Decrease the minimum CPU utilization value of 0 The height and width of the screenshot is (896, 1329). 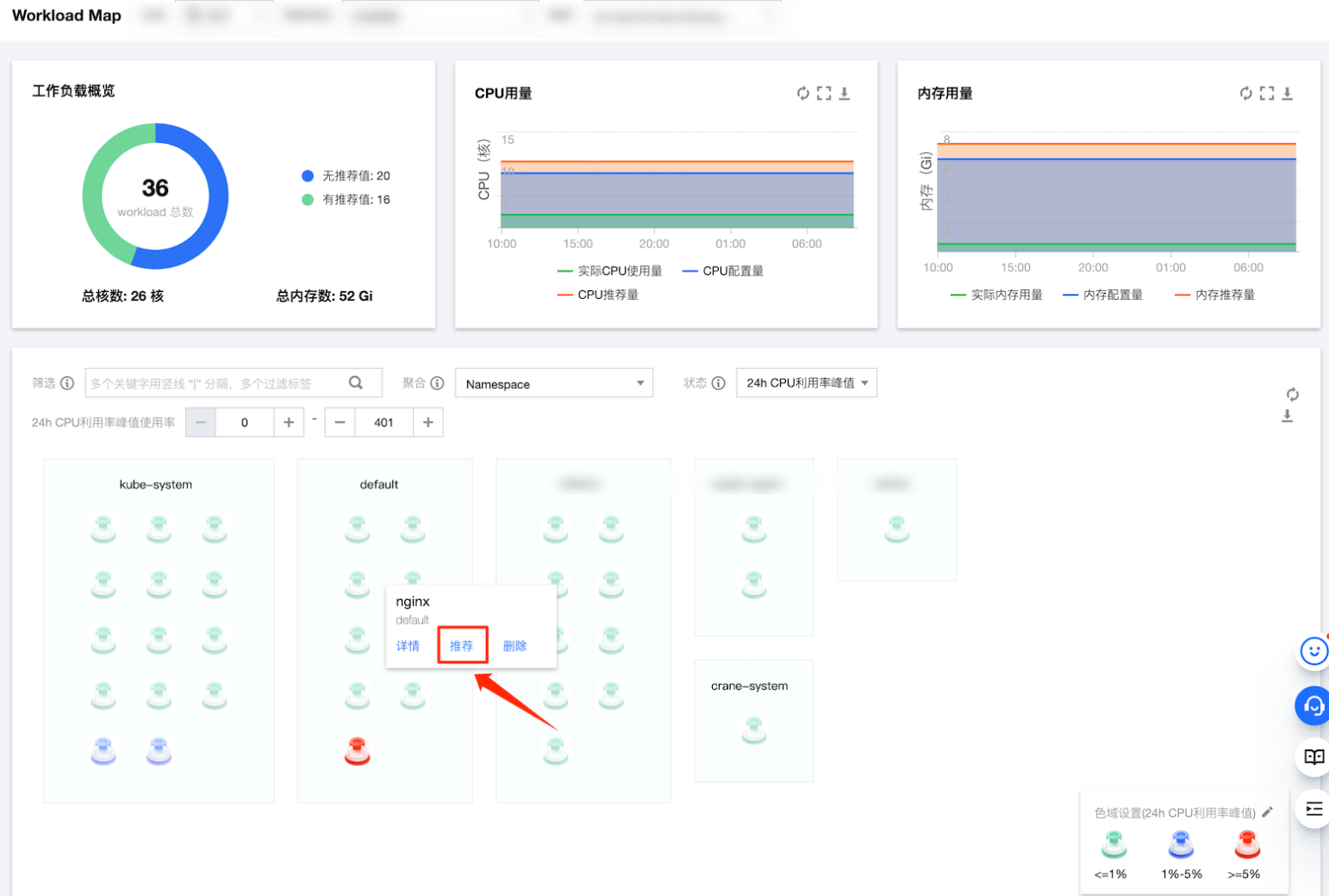point(201,422)
